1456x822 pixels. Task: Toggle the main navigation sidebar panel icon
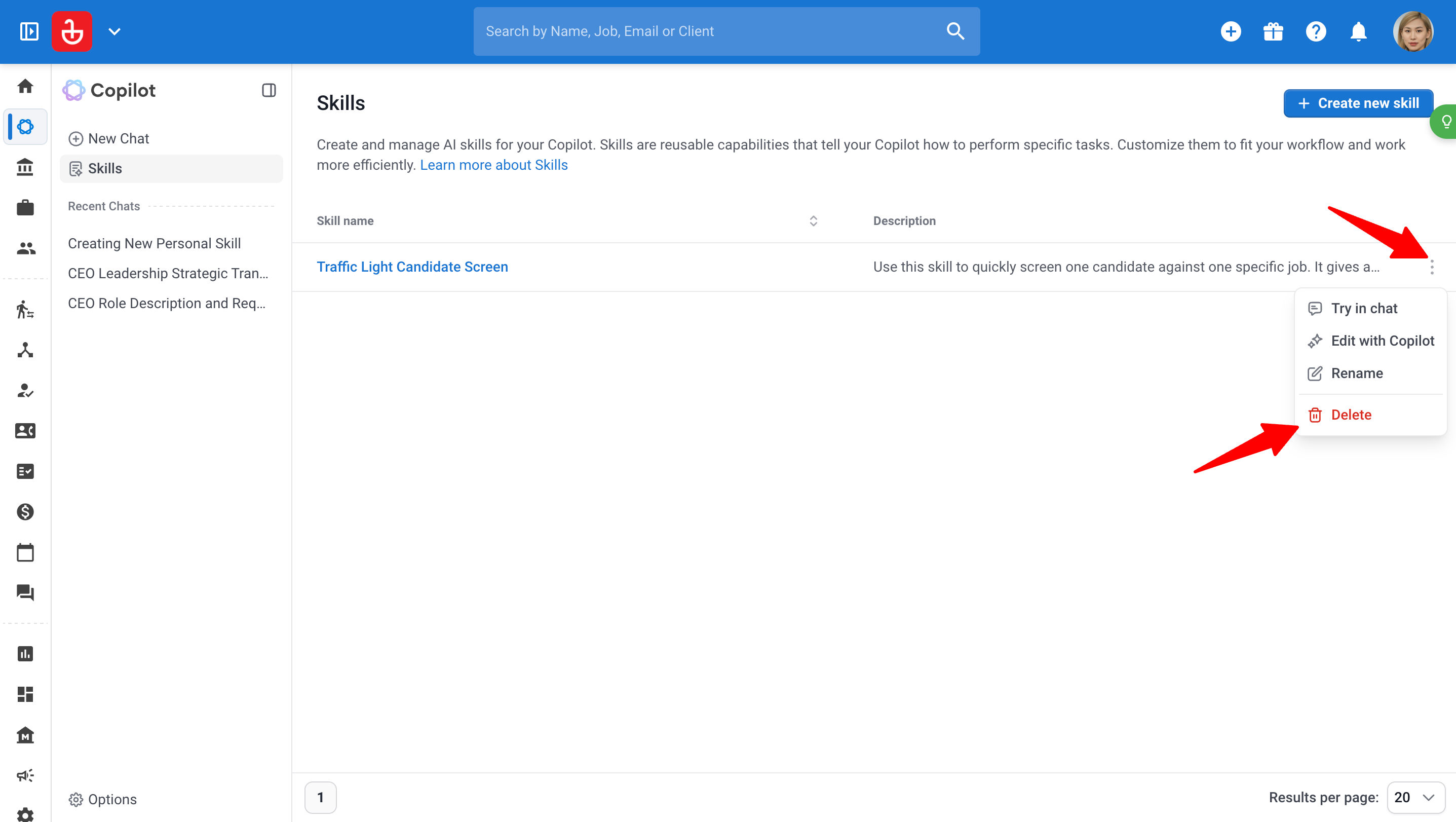(x=29, y=31)
